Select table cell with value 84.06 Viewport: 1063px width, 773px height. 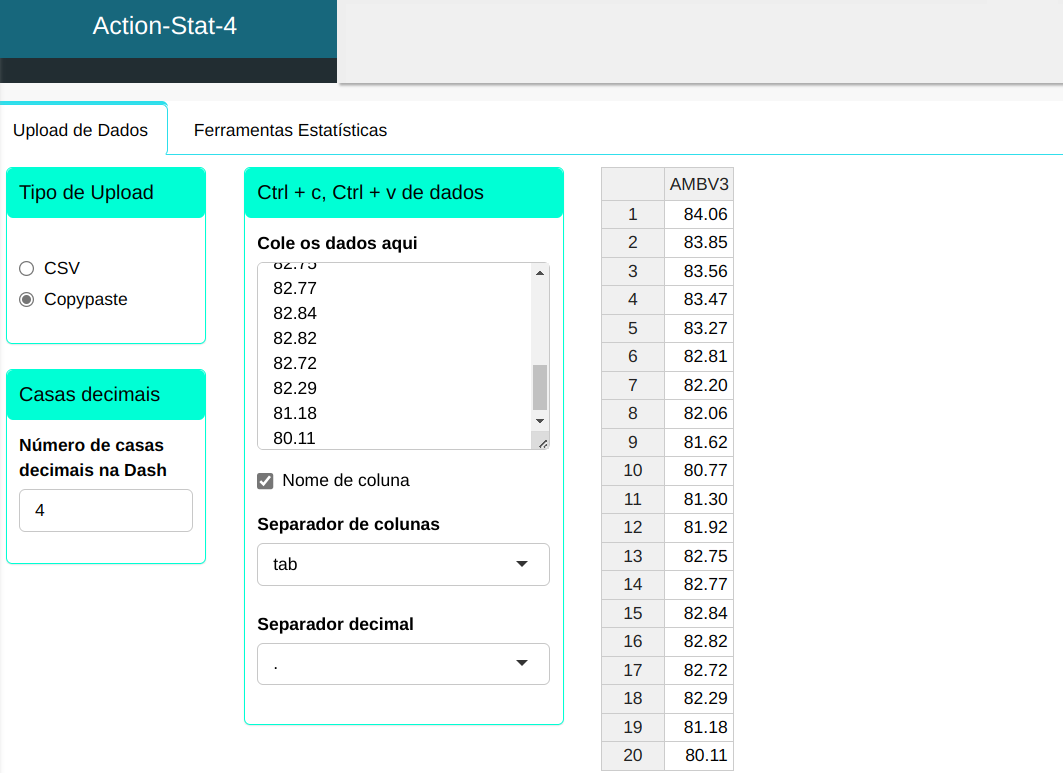coord(699,214)
